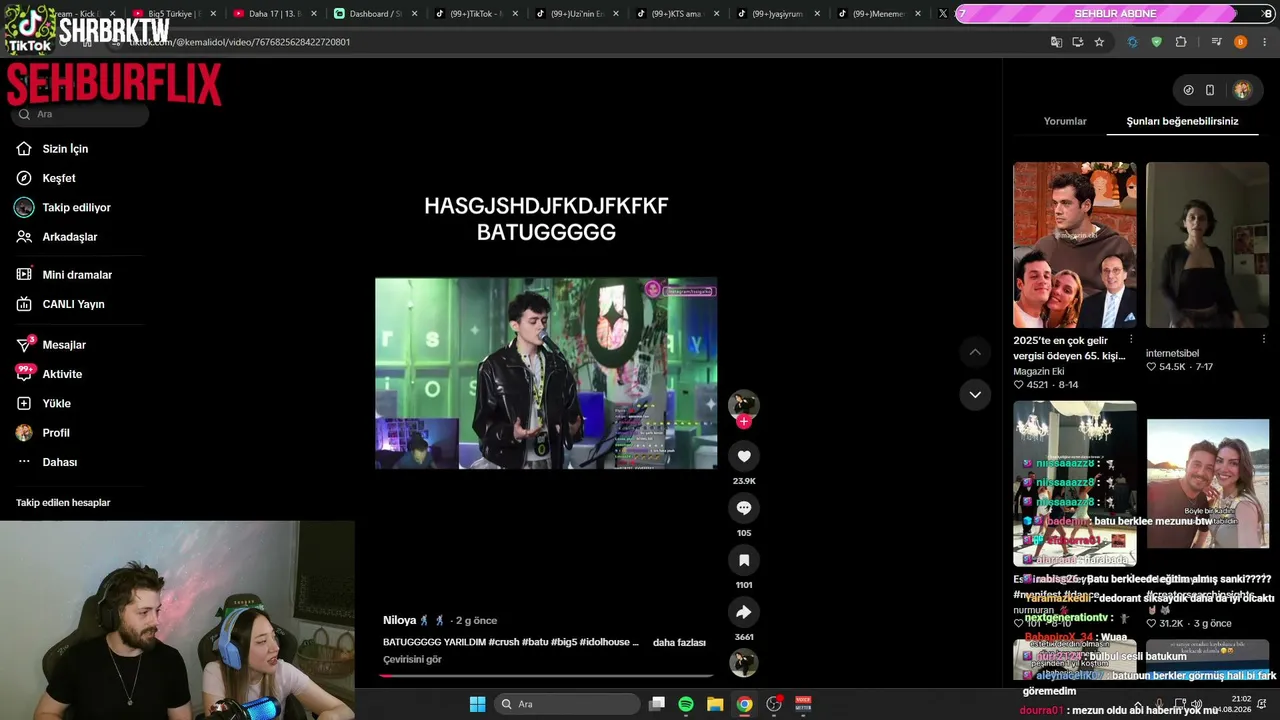Open spinning sound disc below share count
Viewport: 1280px width, 720px height.
[744, 663]
